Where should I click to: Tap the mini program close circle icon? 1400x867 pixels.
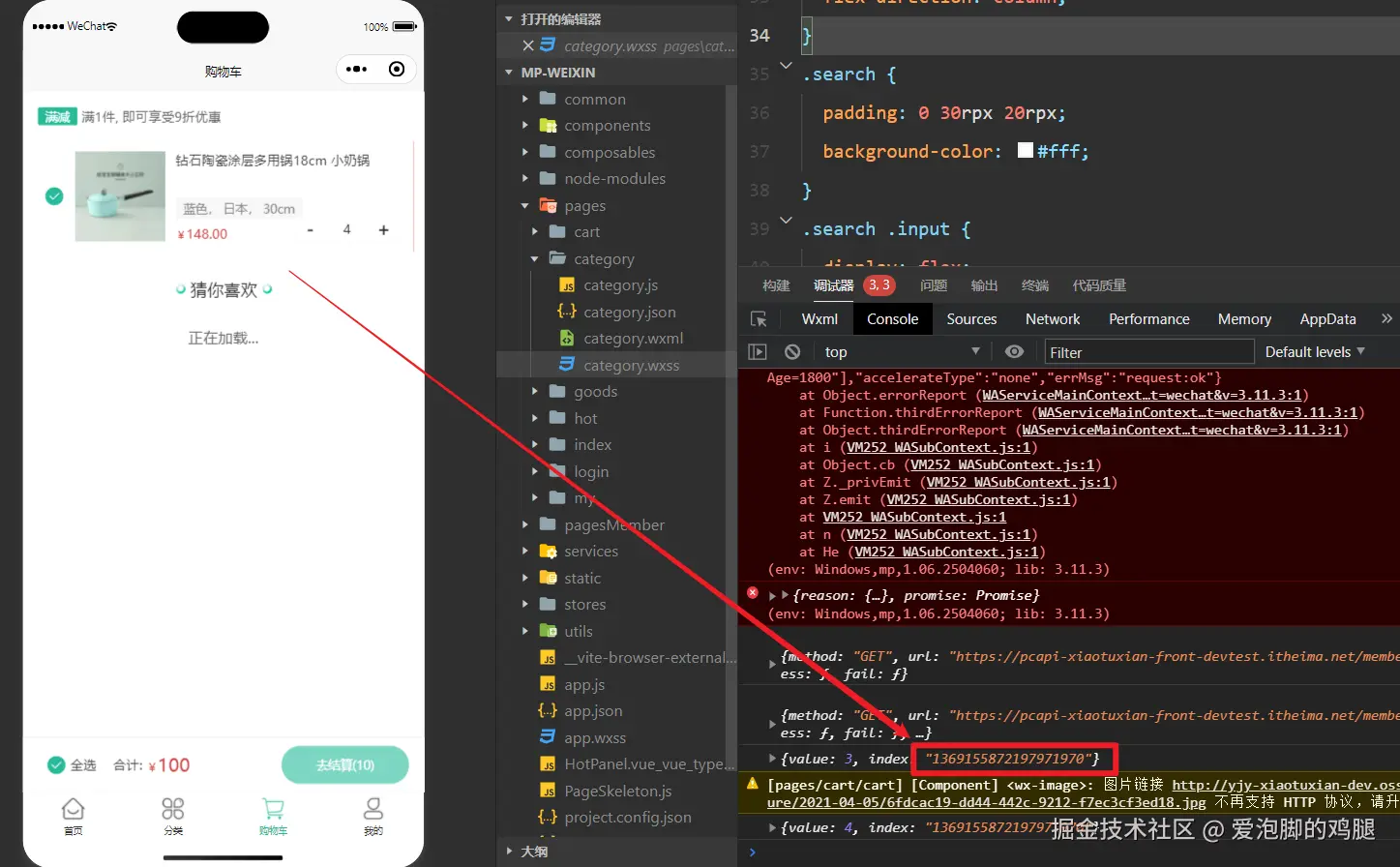coord(397,70)
